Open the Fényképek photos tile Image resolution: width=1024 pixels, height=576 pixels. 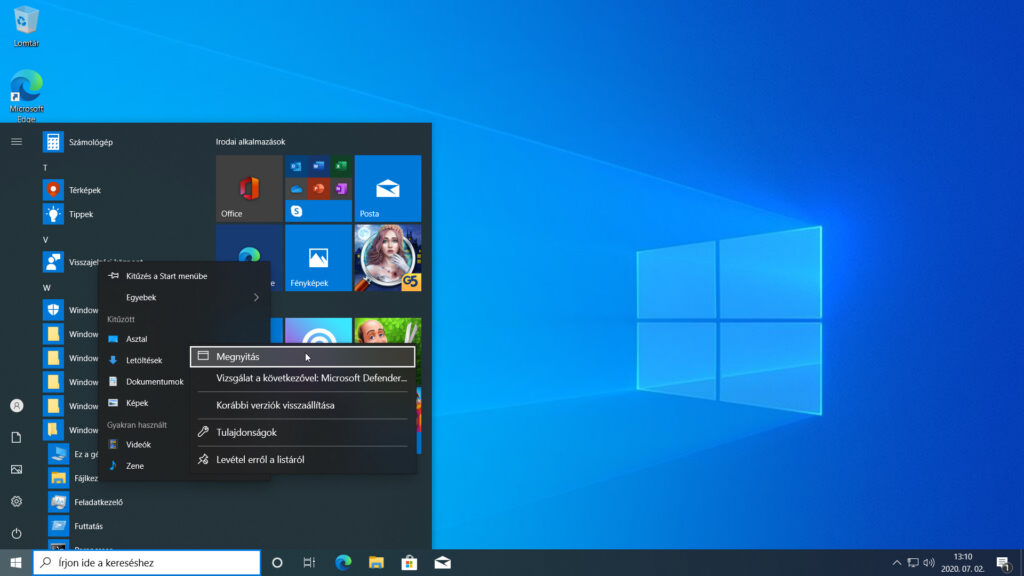[318, 258]
